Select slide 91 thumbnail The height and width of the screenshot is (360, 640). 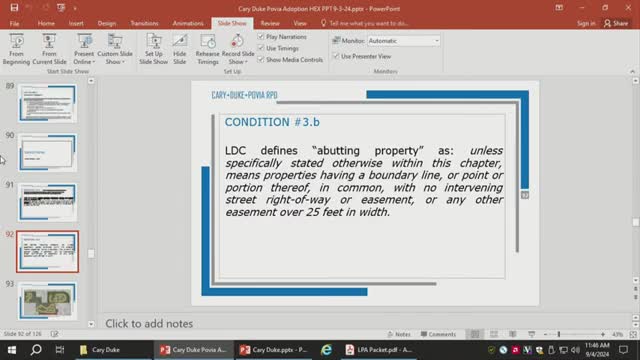[x=47, y=202]
